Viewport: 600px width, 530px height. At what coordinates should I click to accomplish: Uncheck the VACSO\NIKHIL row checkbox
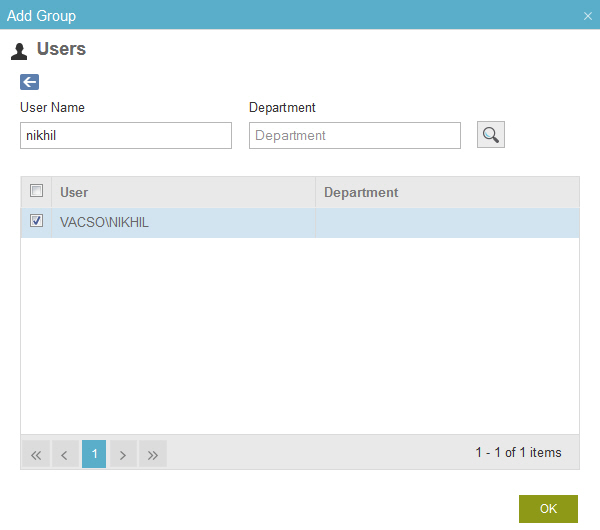[x=36, y=221]
